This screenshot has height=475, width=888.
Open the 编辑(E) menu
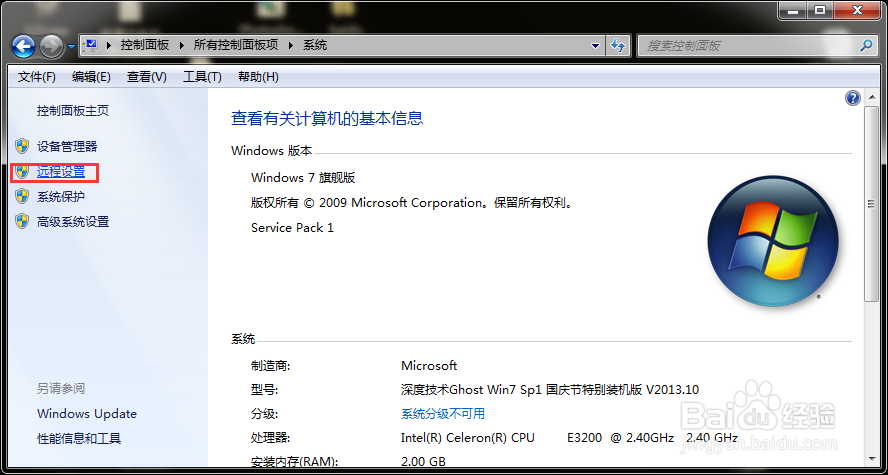(91, 76)
